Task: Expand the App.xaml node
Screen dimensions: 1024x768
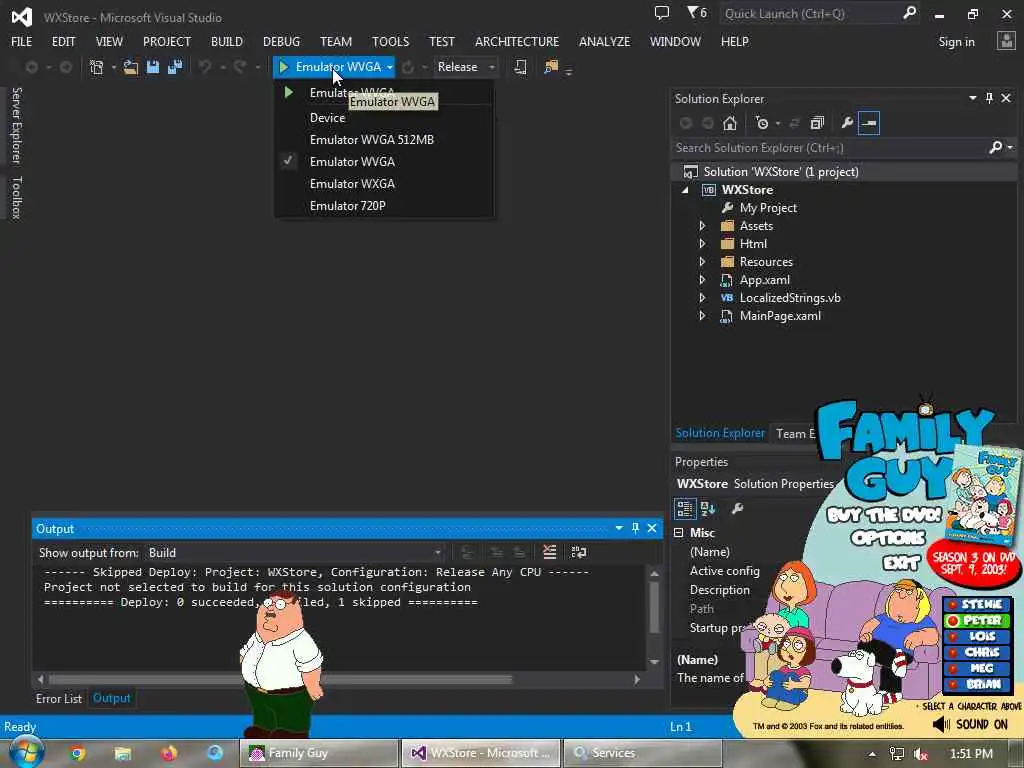Action: coord(702,280)
